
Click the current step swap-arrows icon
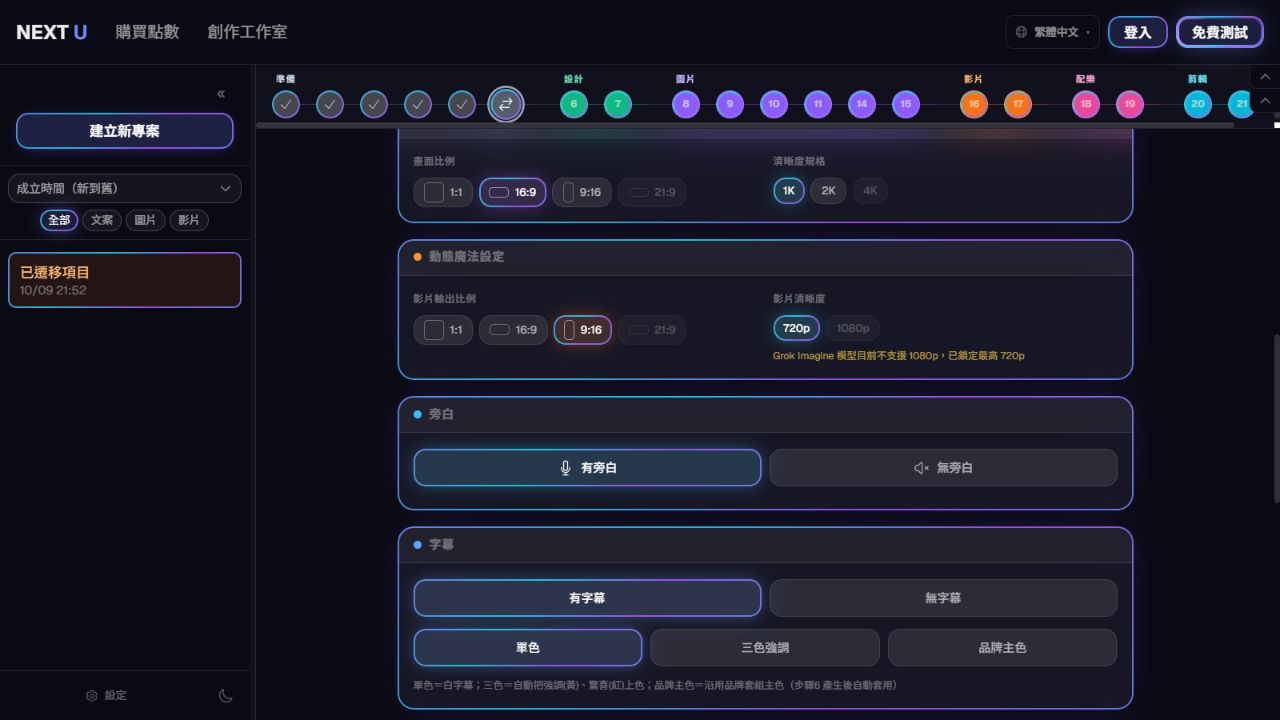(x=506, y=104)
